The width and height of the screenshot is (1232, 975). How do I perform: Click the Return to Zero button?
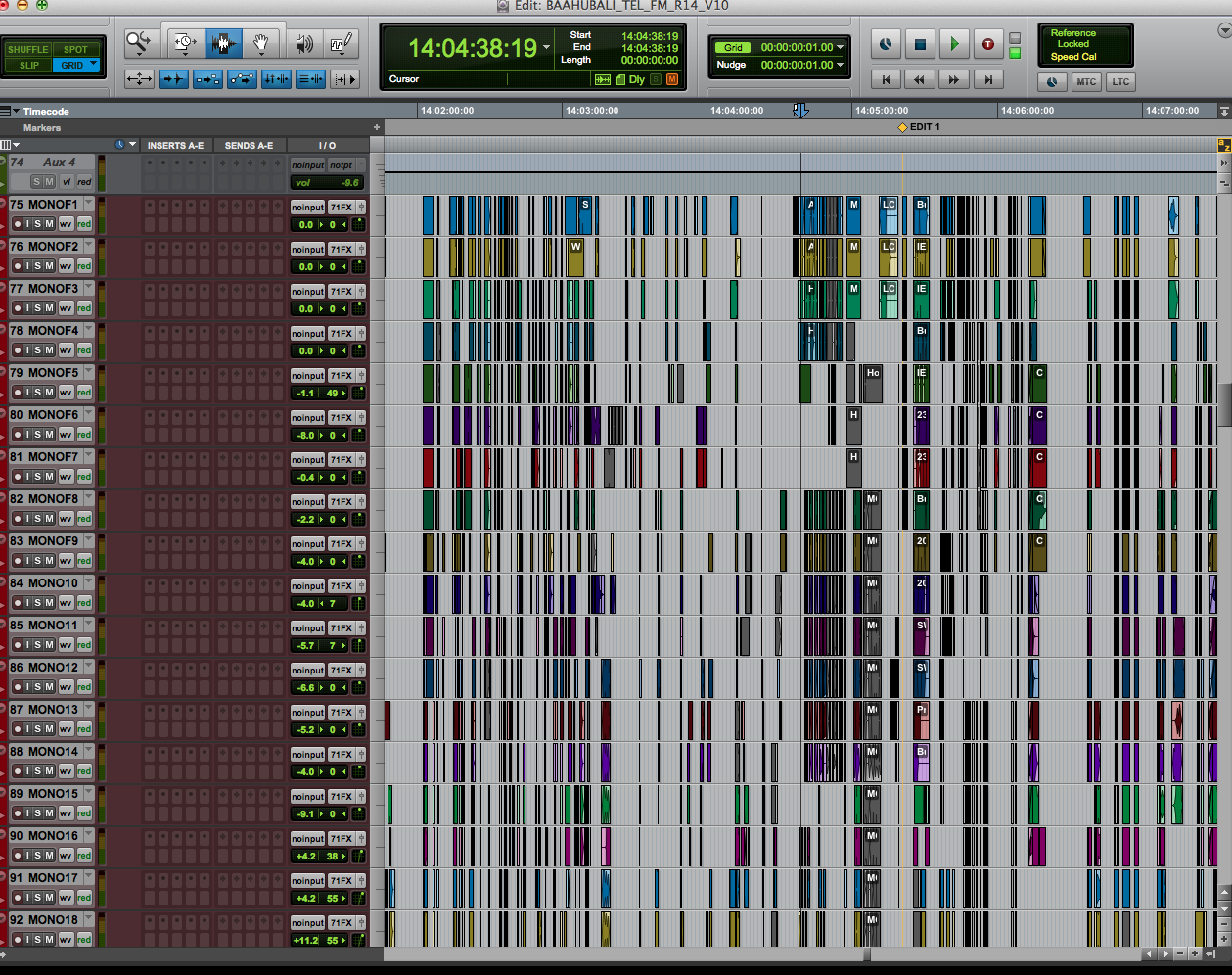[887, 80]
